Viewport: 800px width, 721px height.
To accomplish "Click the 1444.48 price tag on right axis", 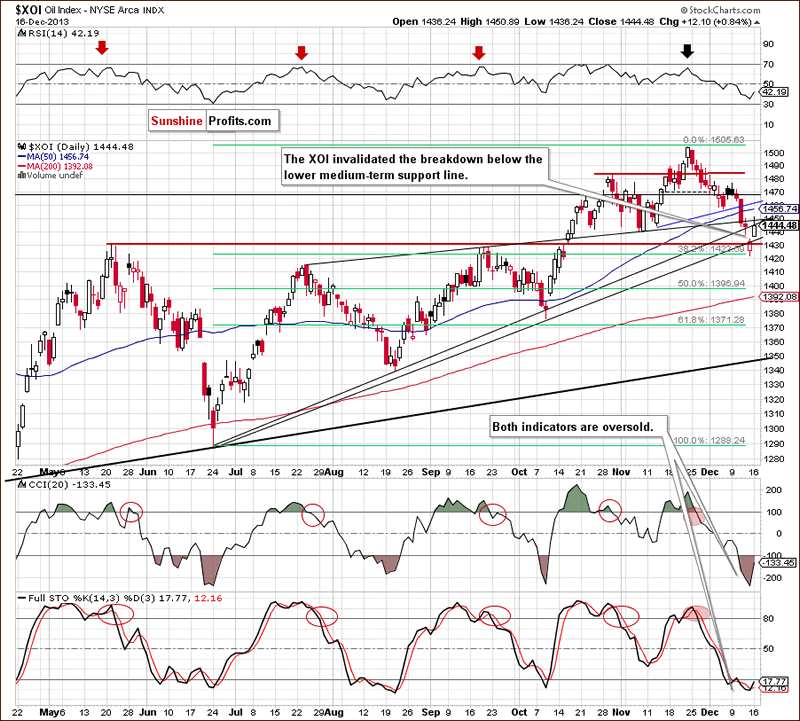I will click(779, 226).
